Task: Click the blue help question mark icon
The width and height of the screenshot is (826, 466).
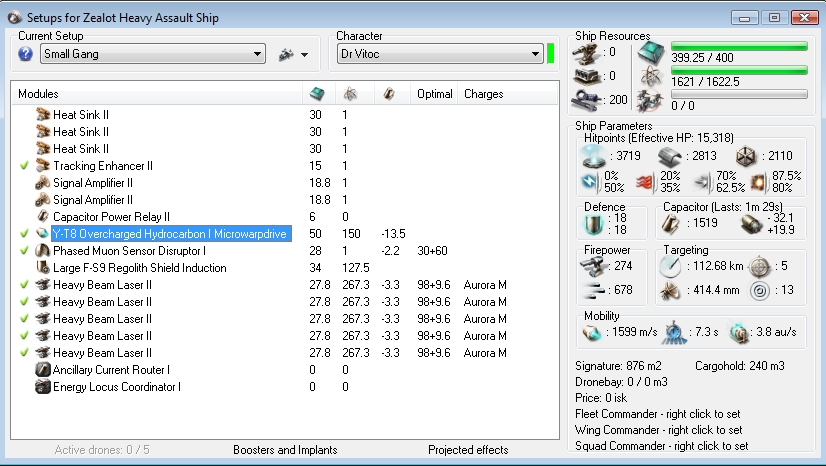Action: click(25, 54)
